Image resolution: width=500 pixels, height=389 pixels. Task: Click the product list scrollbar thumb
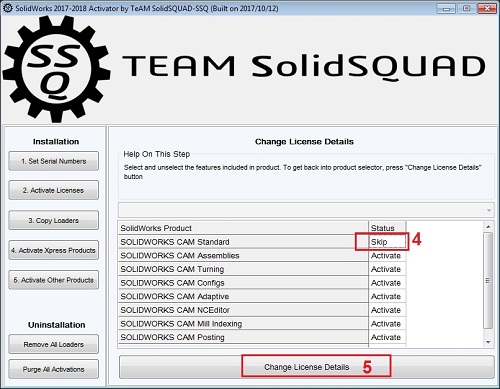click(488, 280)
